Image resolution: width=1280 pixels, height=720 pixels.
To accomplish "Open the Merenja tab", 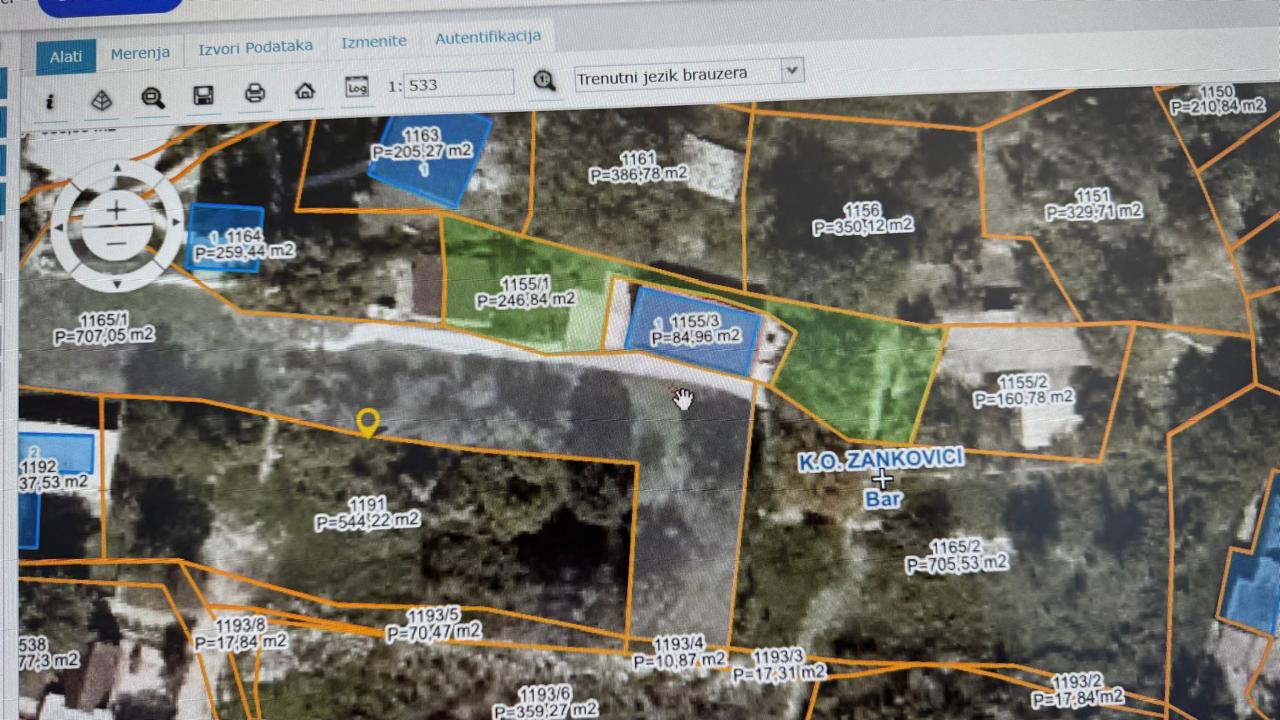I will (140, 53).
